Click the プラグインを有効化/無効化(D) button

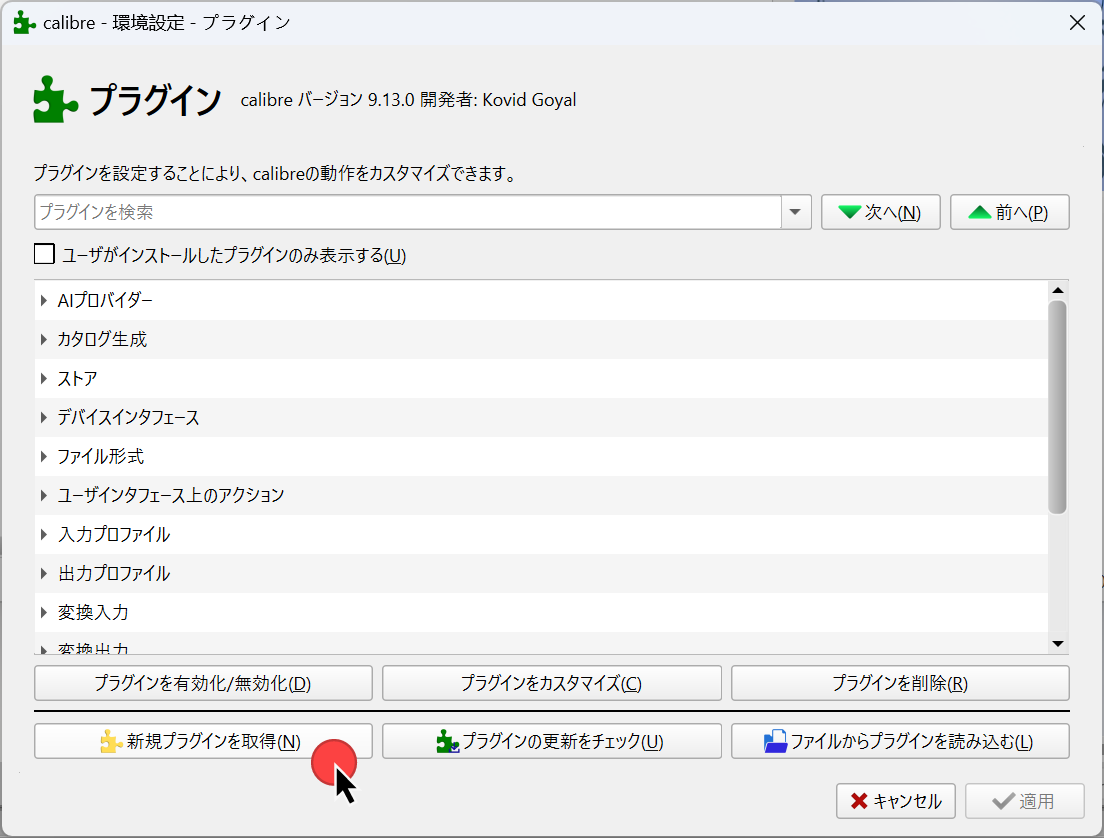(203, 683)
